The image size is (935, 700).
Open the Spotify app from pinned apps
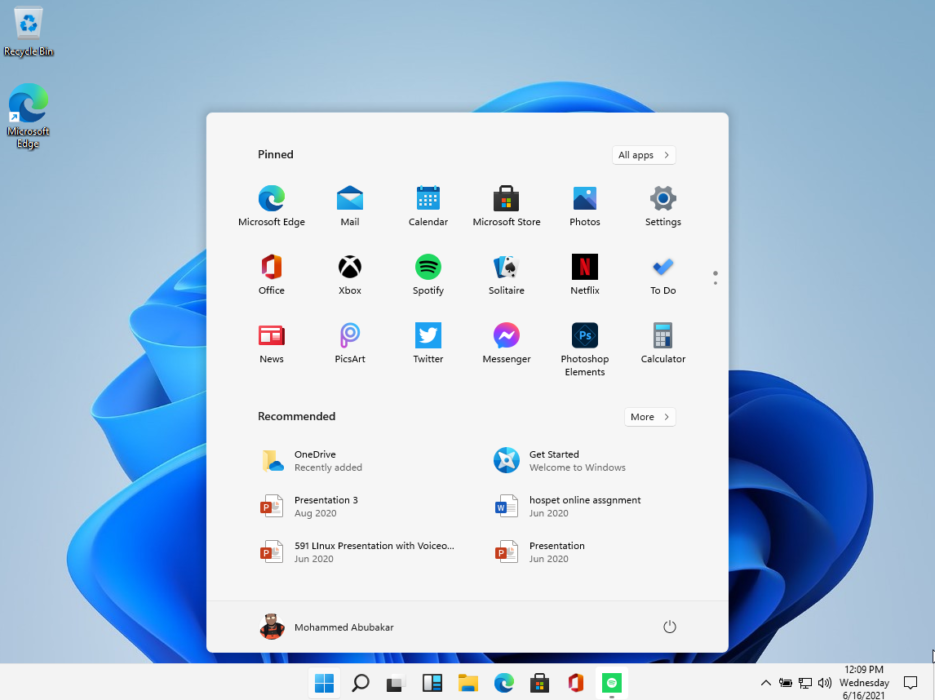pyautogui.click(x=428, y=274)
